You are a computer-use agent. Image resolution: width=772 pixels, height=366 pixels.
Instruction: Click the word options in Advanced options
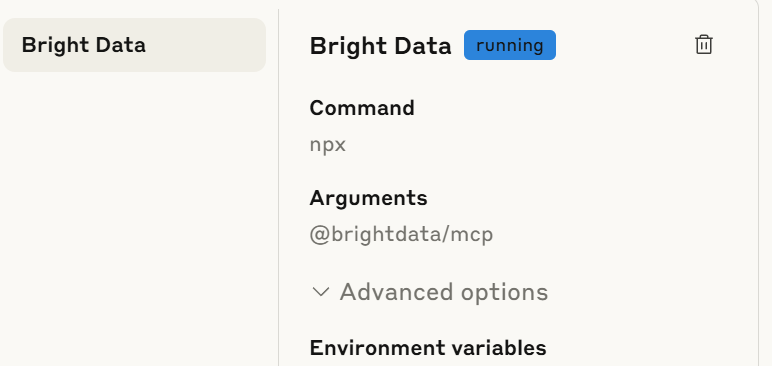click(x=504, y=293)
